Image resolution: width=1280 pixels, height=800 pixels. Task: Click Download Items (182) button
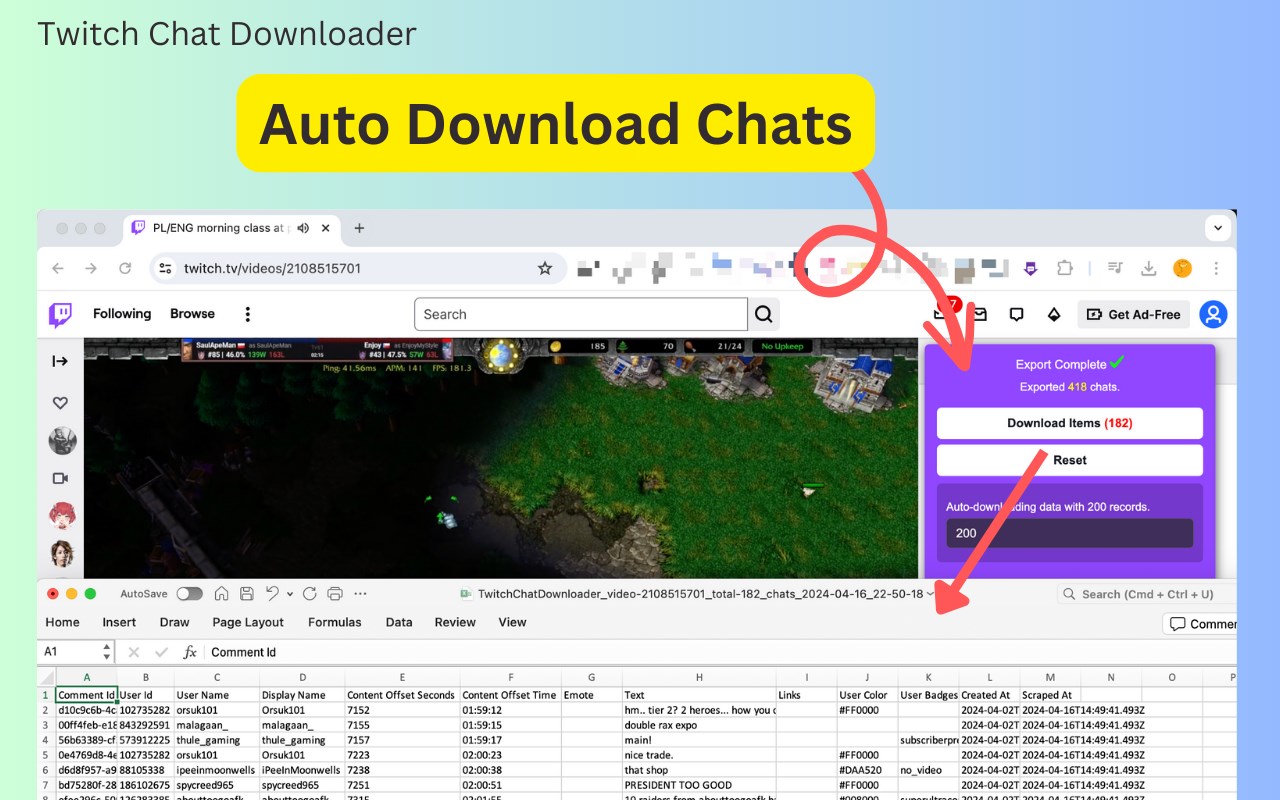tap(1070, 423)
